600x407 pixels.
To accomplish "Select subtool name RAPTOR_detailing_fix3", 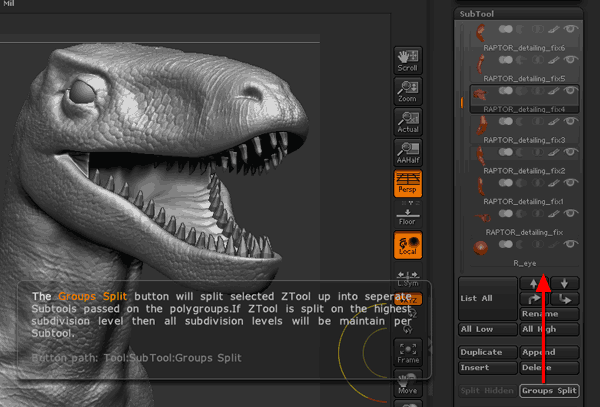I will click(x=524, y=140).
